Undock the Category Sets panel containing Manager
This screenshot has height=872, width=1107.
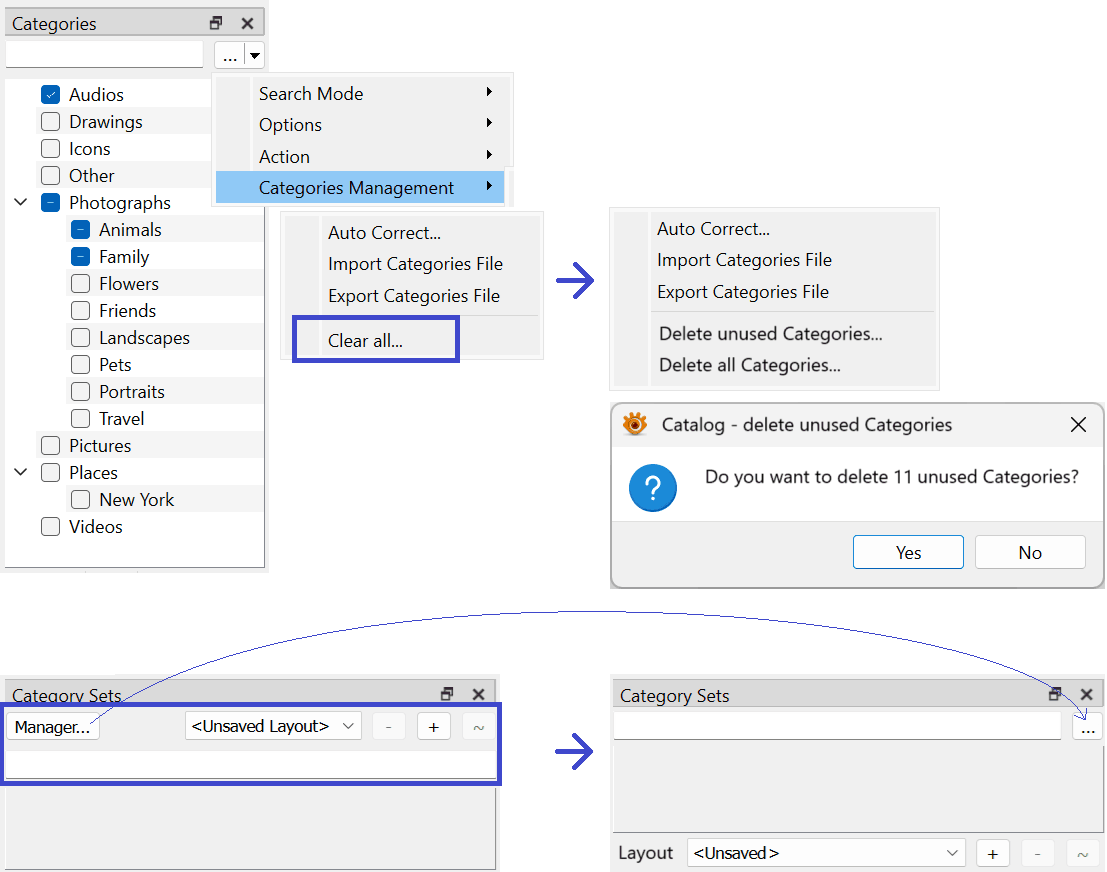(x=447, y=694)
